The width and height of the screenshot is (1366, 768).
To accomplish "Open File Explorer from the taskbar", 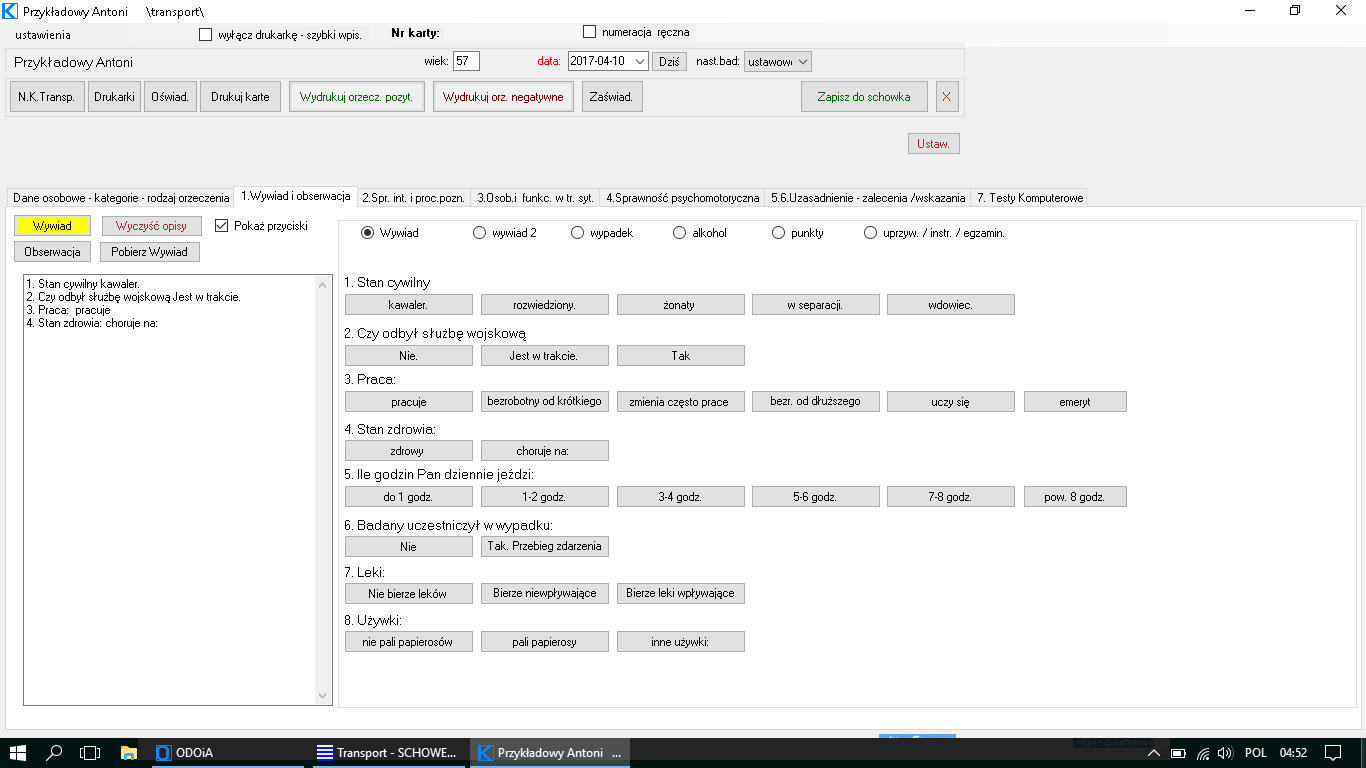I will (x=128, y=752).
